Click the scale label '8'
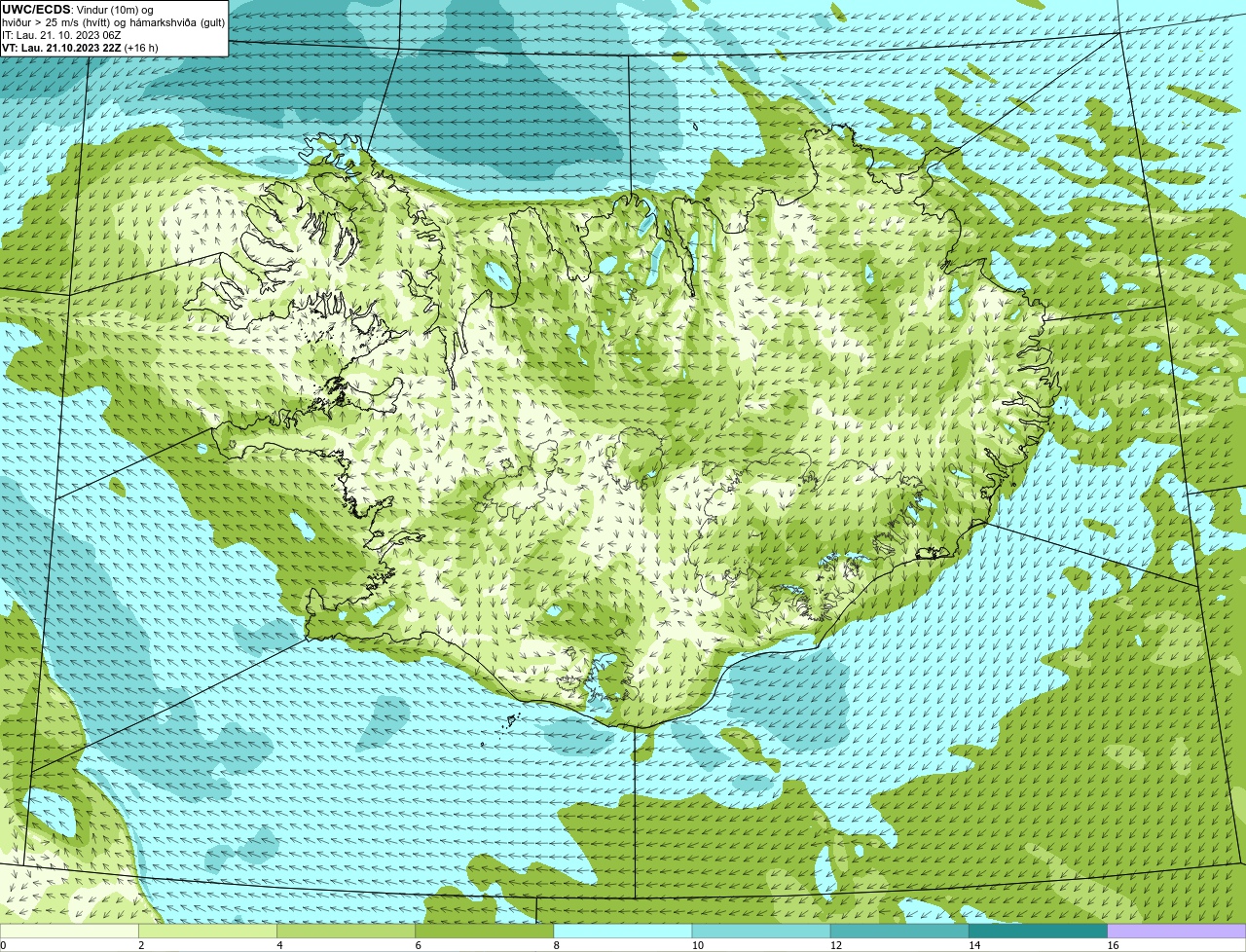This screenshot has height=952, width=1246. pos(556,945)
